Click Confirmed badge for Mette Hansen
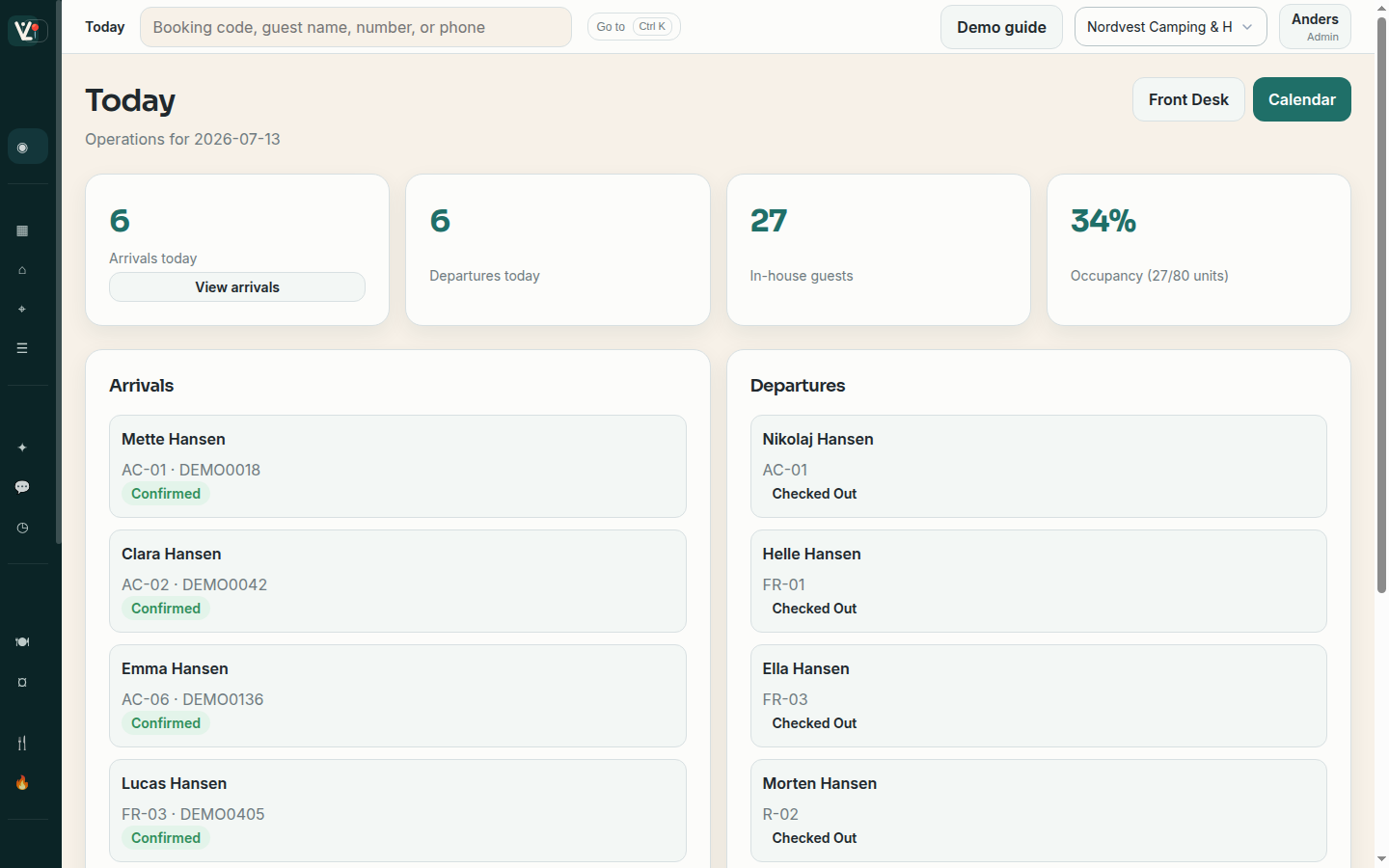The image size is (1389, 868). pyautogui.click(x=166, y=494)
